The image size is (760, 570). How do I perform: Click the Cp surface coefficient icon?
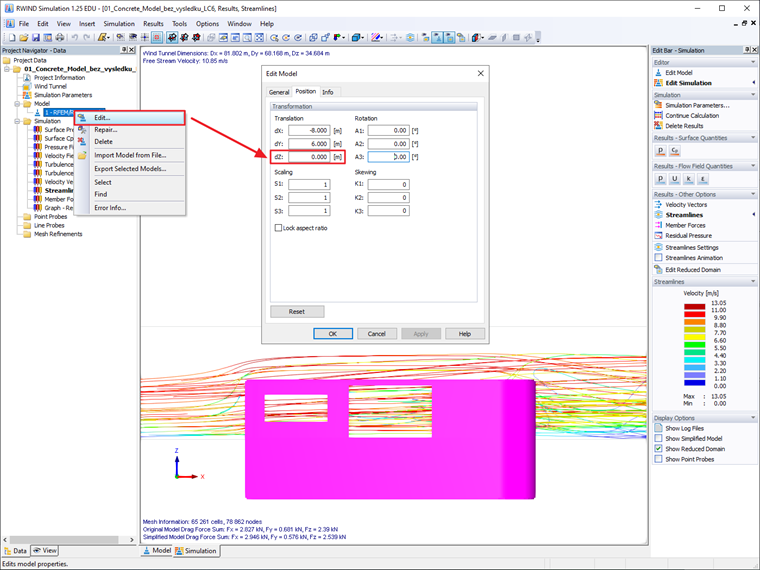tap(674, 151)
